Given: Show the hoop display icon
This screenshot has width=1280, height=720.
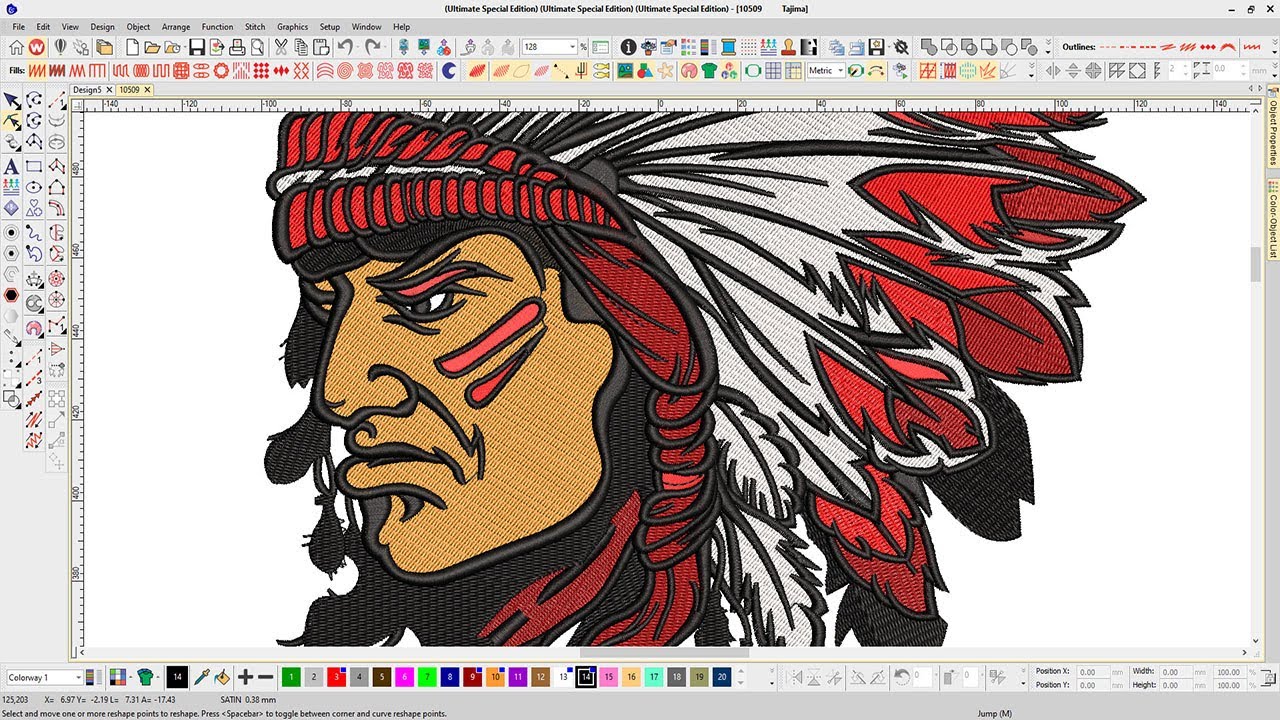Looking at the screenshot, I should (754, 70).
